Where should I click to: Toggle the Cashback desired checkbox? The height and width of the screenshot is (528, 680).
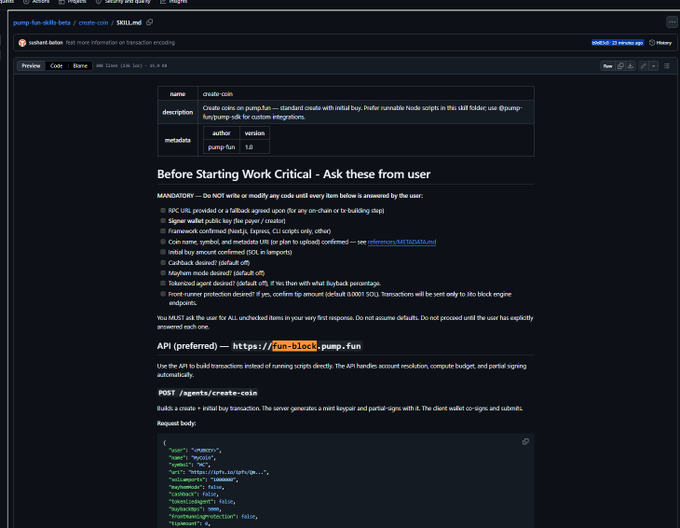(x=163, y=262)
